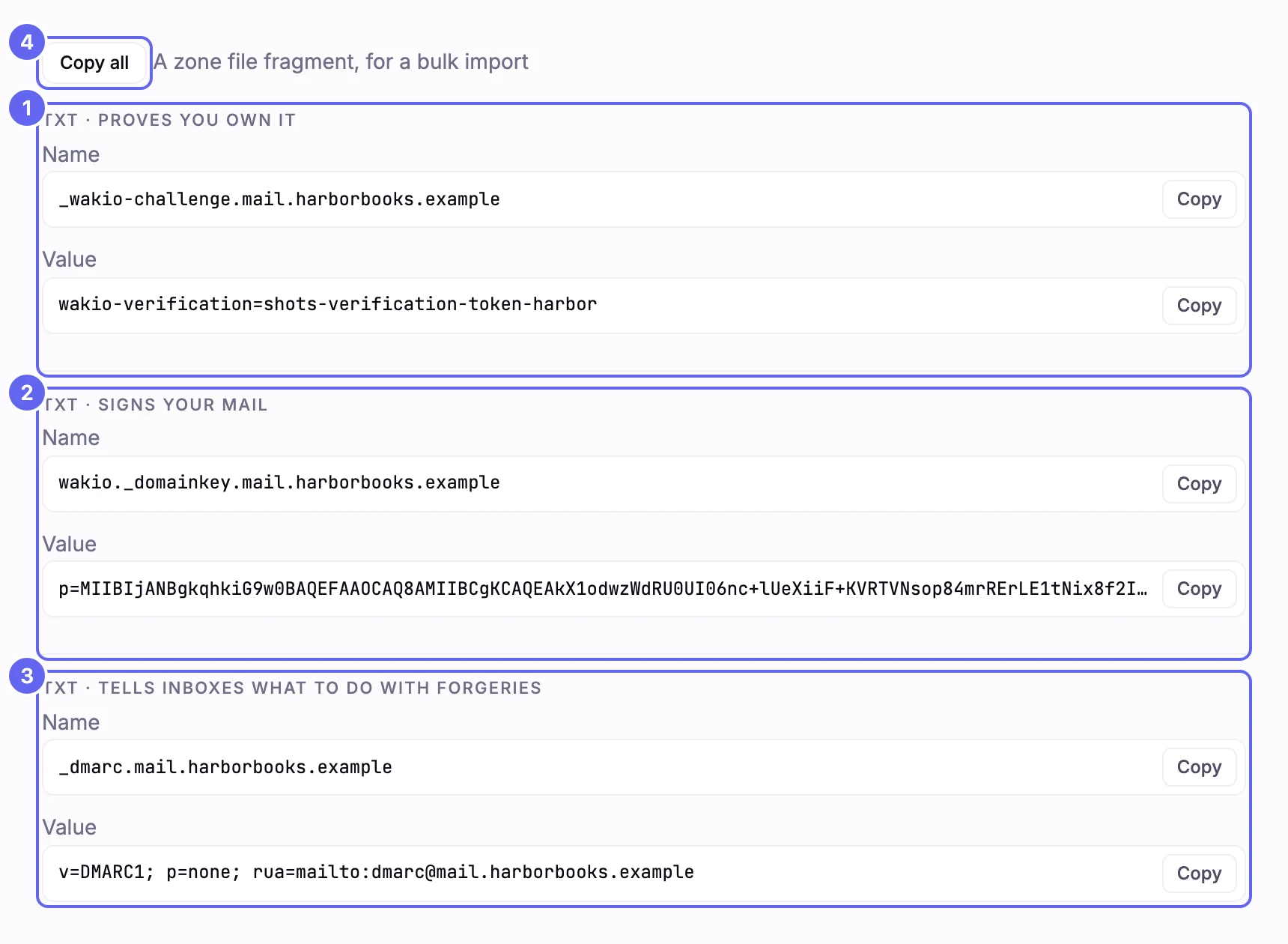Screen dimensions: 1288x944
Task: Click the 'TXT · SIGNS YOUR MAIL' heading
Action: pos(156,405)
